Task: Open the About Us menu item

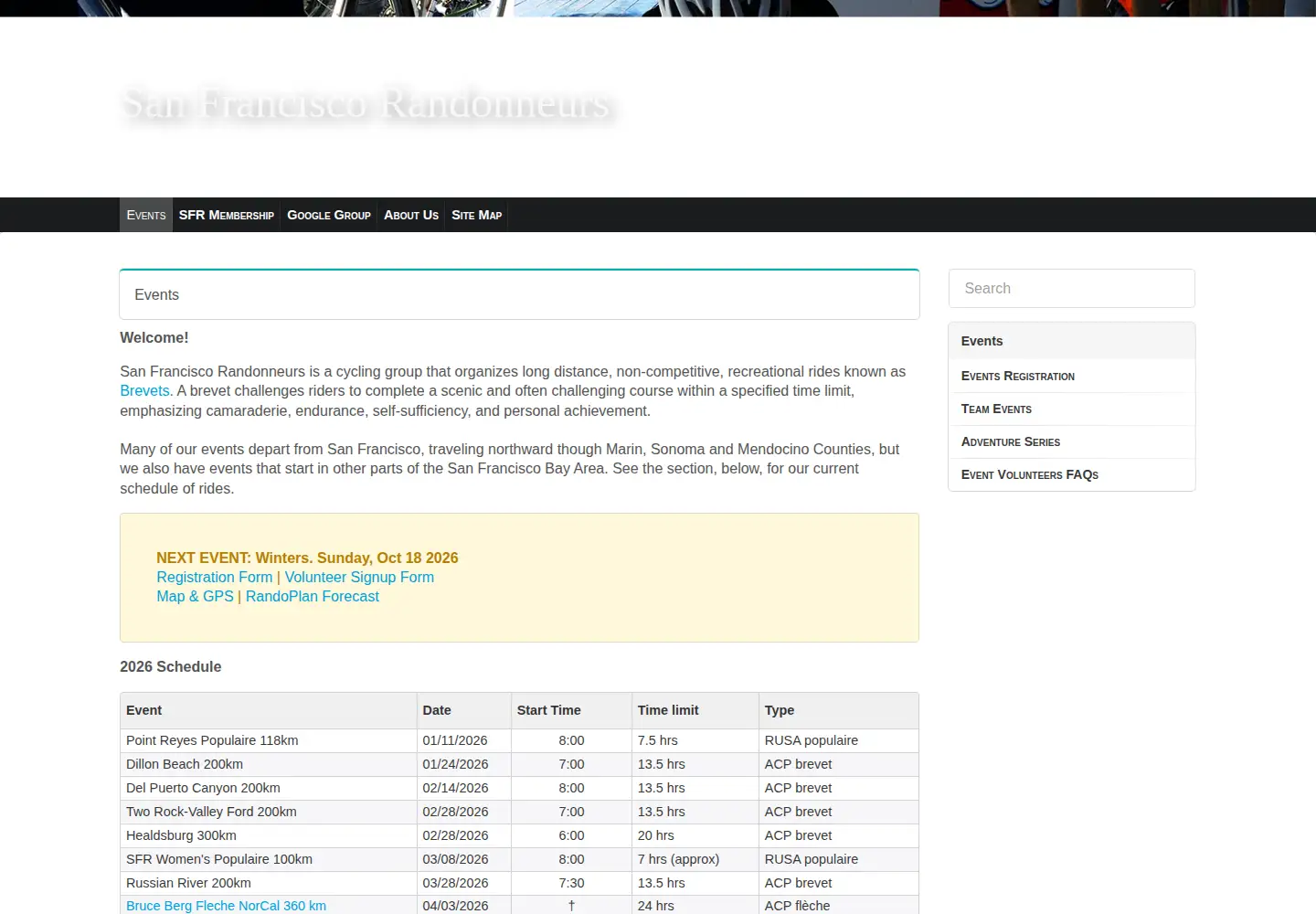Action: pos(411,215)
